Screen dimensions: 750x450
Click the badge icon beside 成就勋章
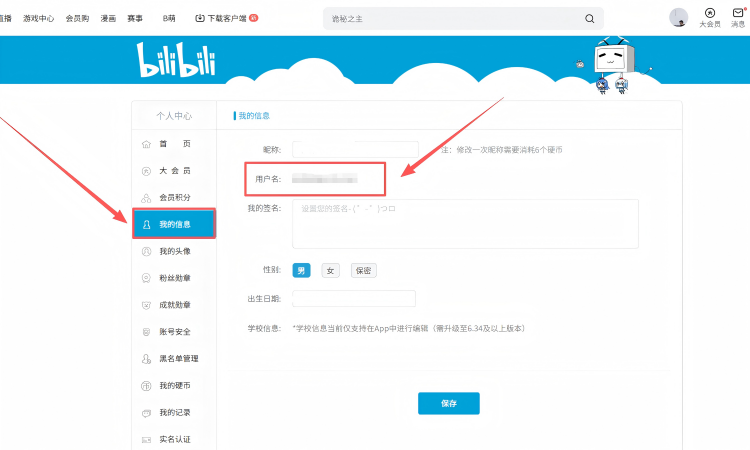point(146,305)
